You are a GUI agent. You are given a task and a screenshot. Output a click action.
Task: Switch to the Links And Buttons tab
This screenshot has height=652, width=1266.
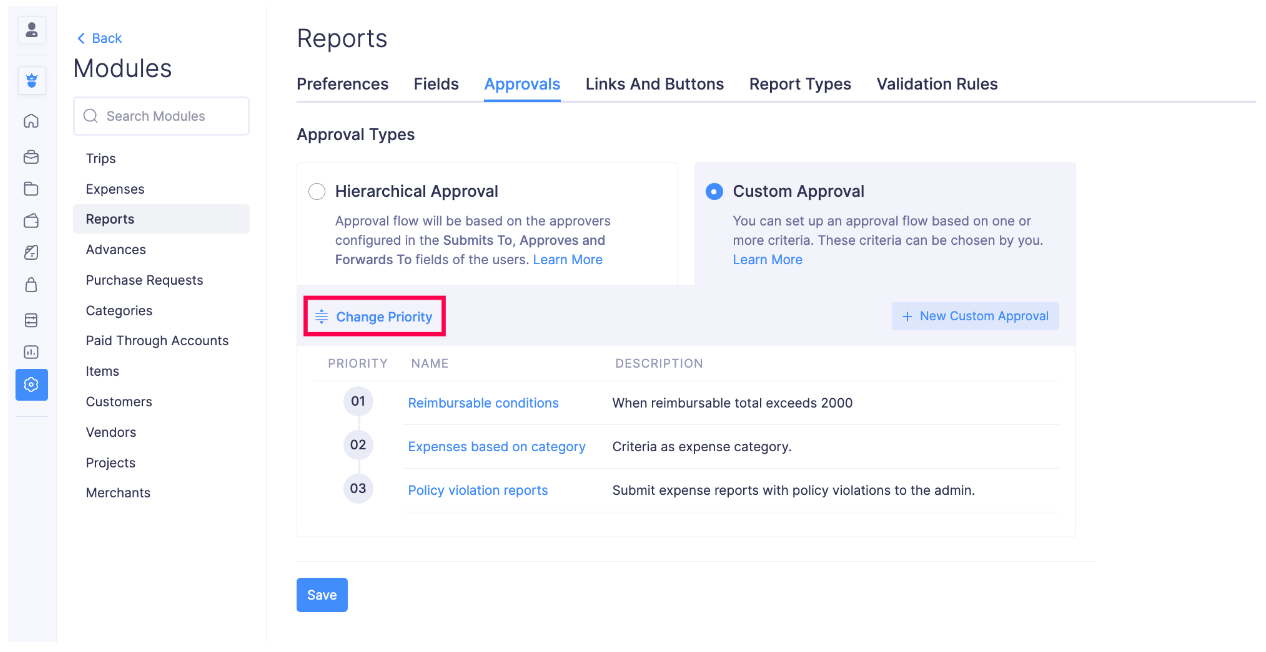tap(654, 84)
